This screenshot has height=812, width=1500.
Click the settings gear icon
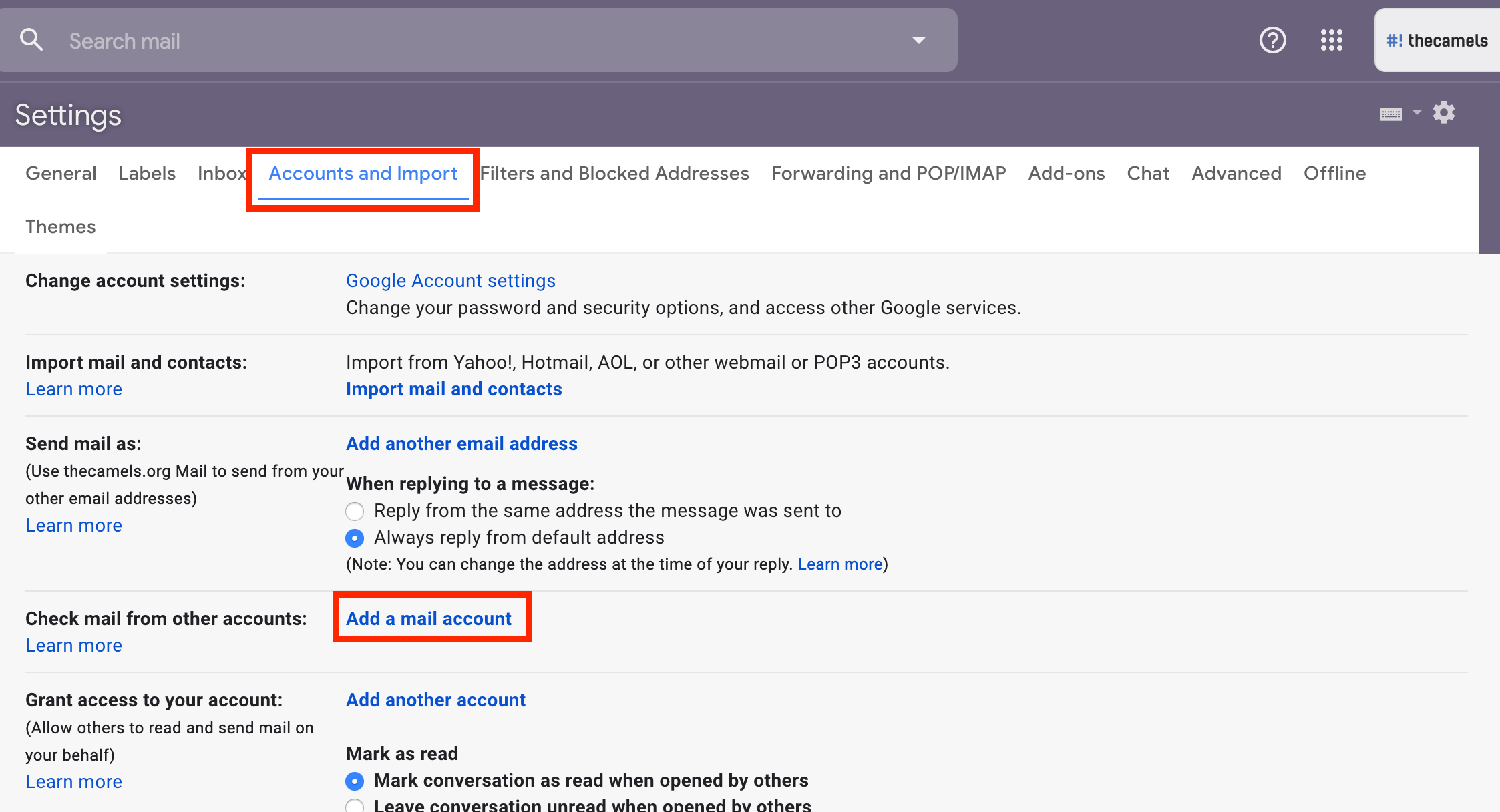[x=1443, y=112]
